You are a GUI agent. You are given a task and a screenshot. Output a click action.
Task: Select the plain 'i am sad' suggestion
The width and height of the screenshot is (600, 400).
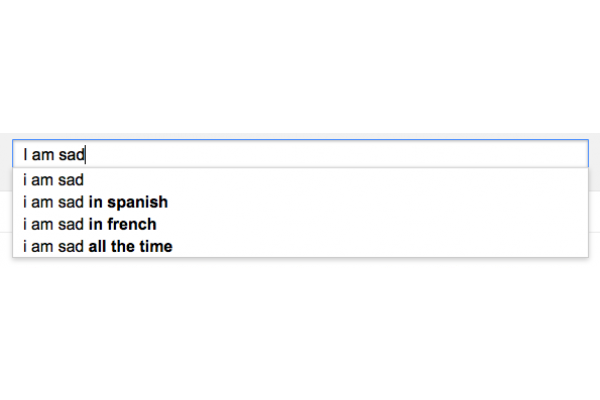(55, 181)
